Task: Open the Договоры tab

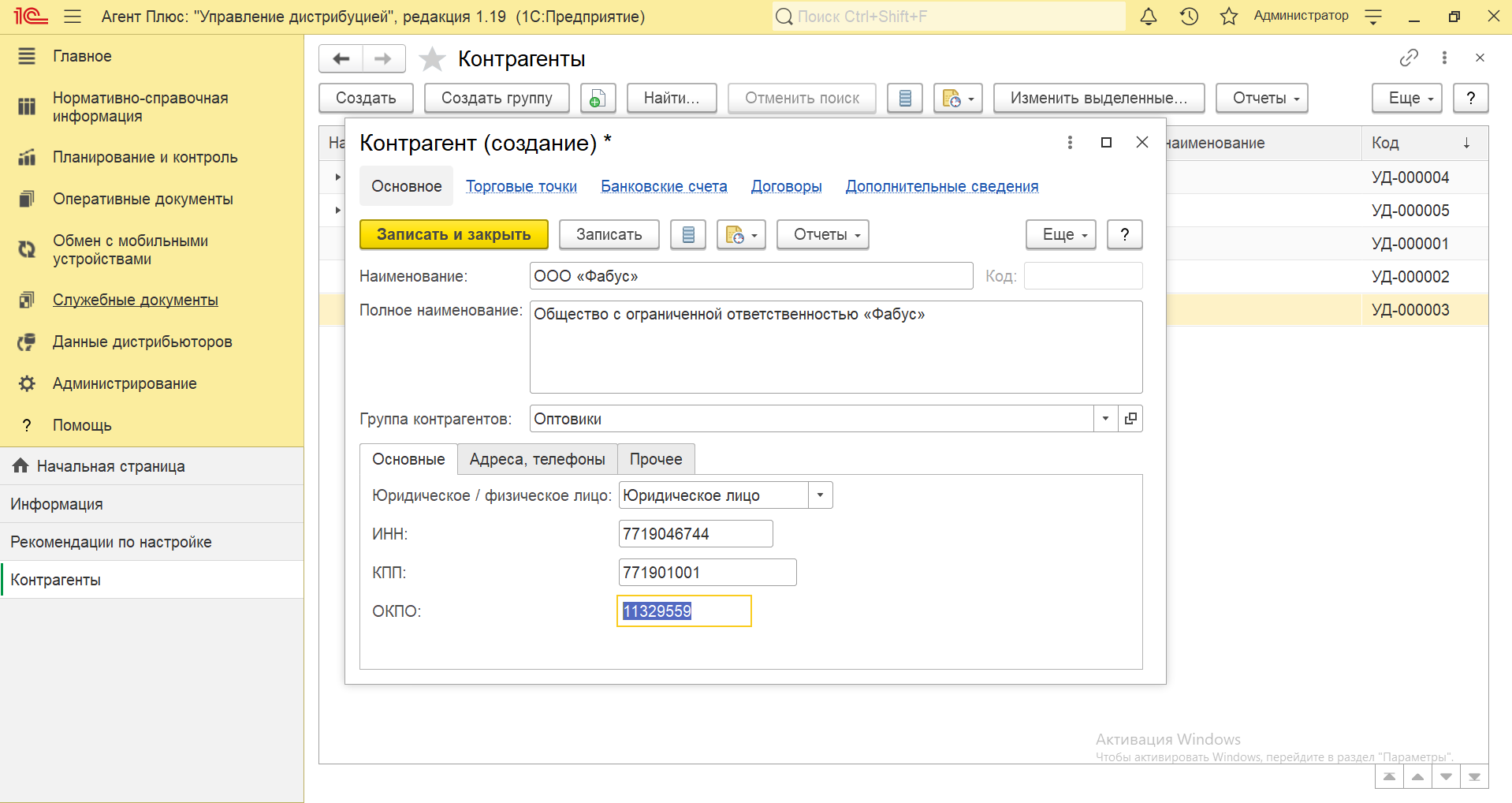Action: [786, 186]
